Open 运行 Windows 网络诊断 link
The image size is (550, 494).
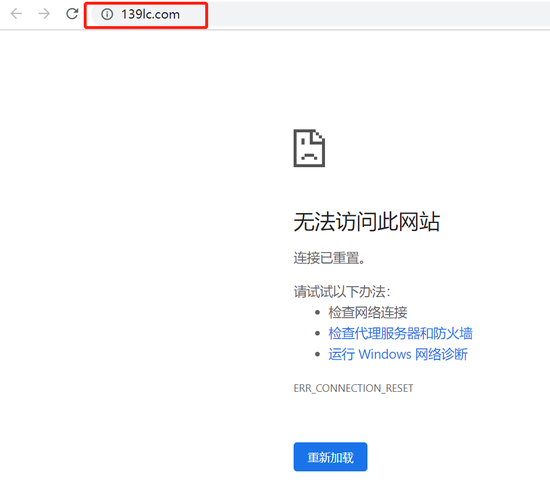pyautogui.click(x=398, y=354)
